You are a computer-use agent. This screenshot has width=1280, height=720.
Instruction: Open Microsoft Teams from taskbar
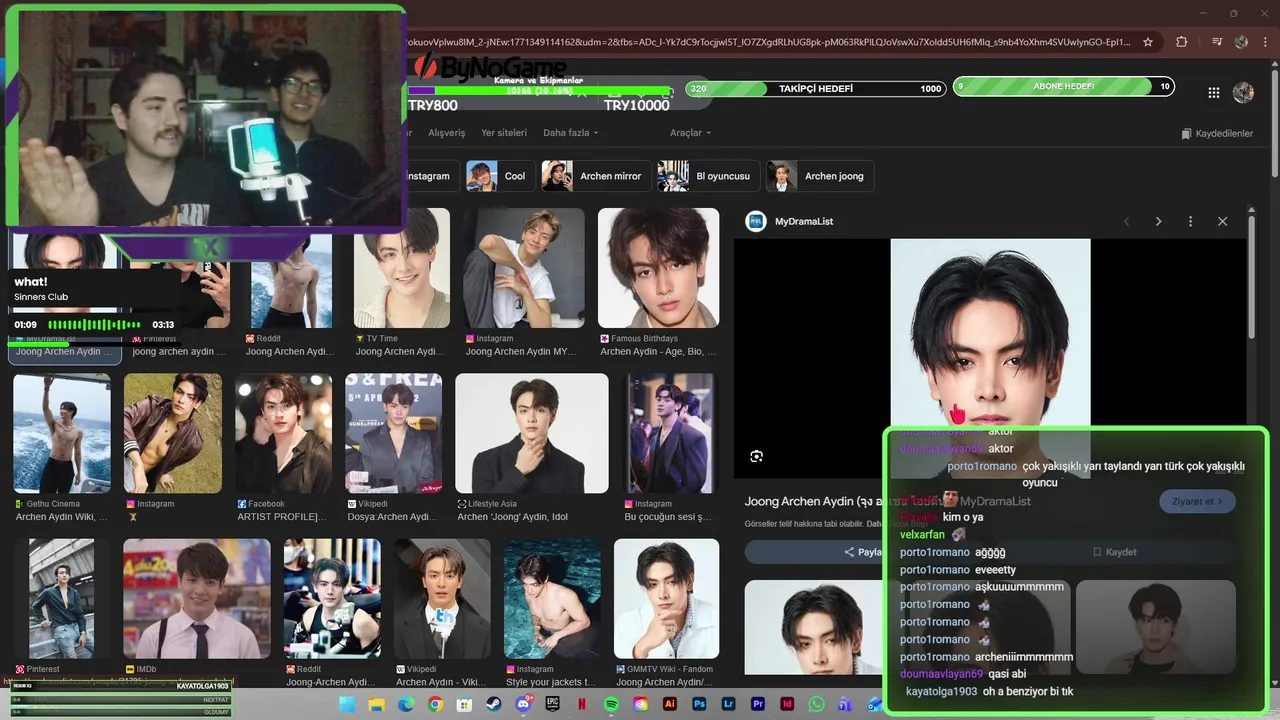pos(846,704)
